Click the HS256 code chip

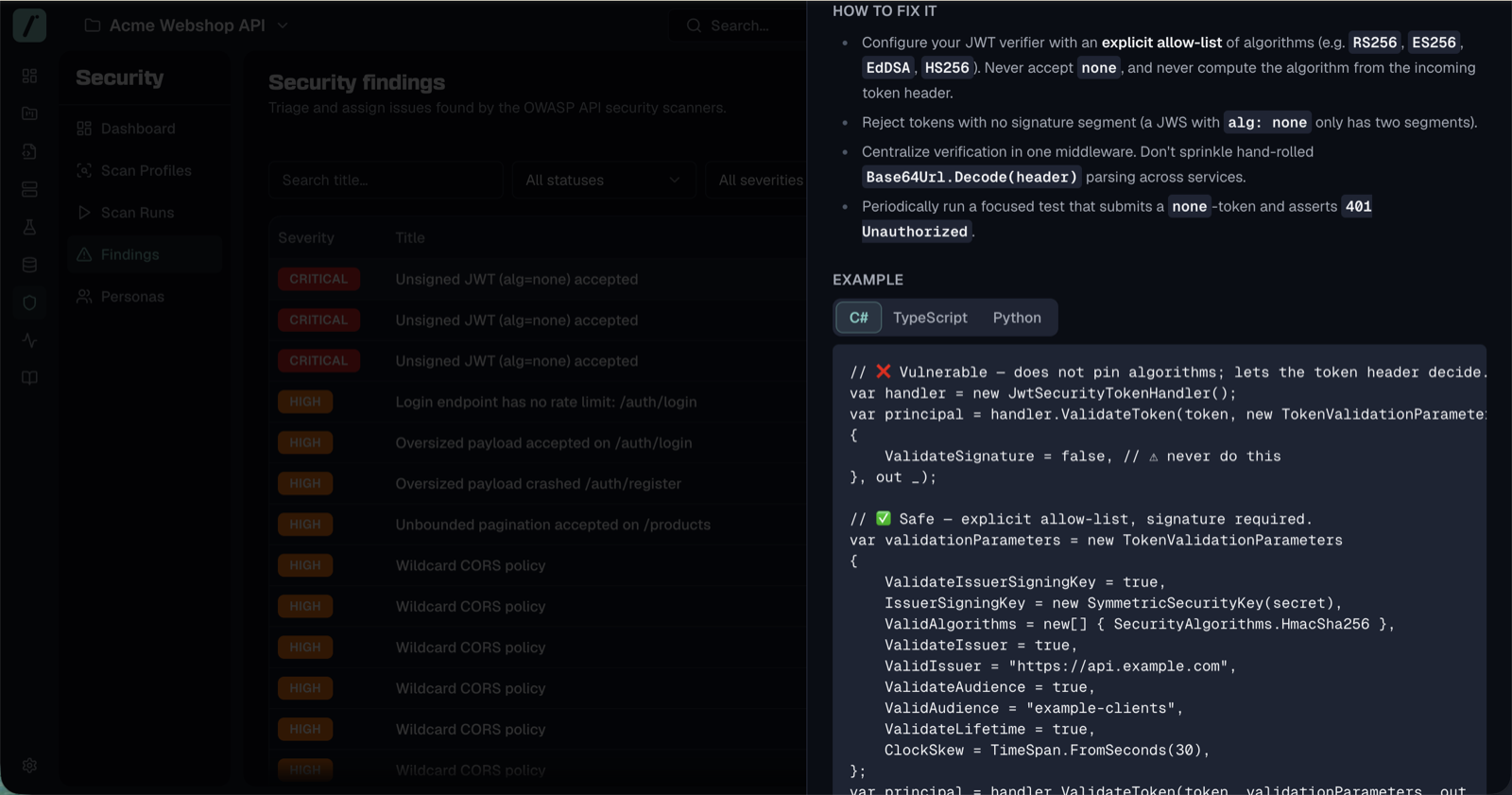pyautogui.click(x=947, y=68)
